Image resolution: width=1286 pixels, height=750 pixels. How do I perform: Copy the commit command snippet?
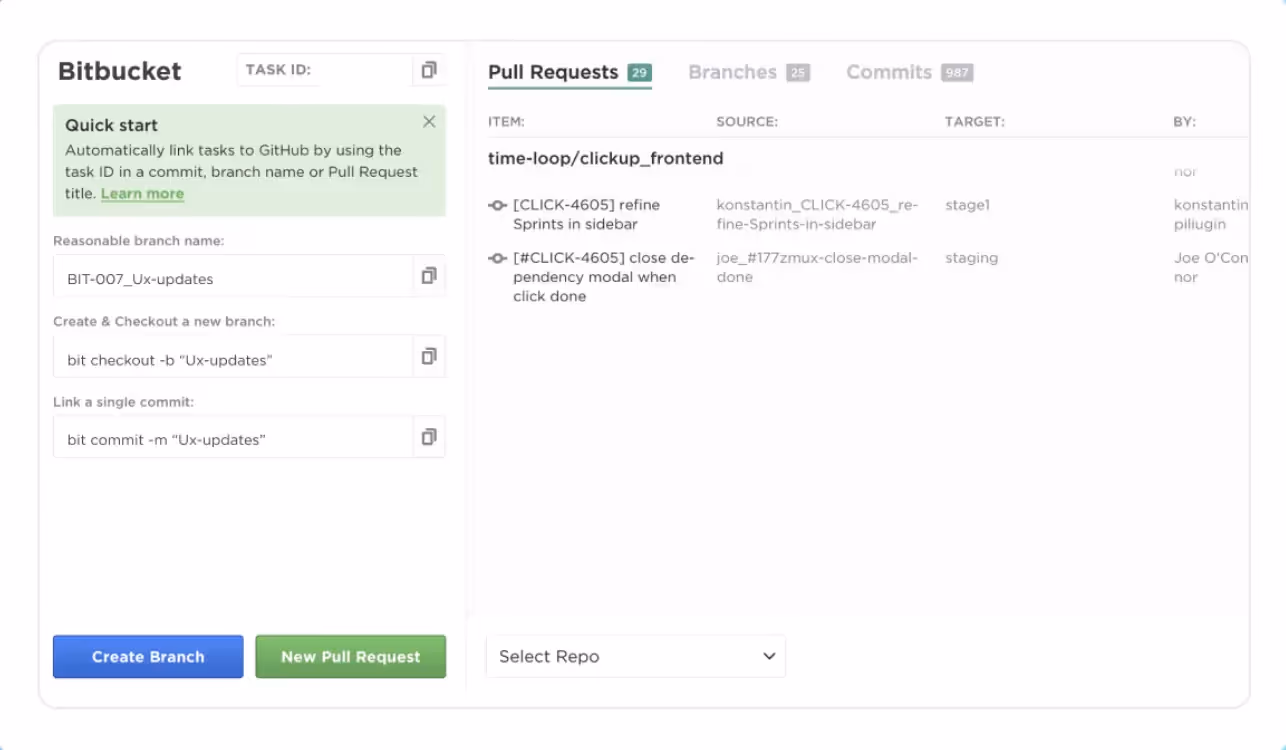430,437
